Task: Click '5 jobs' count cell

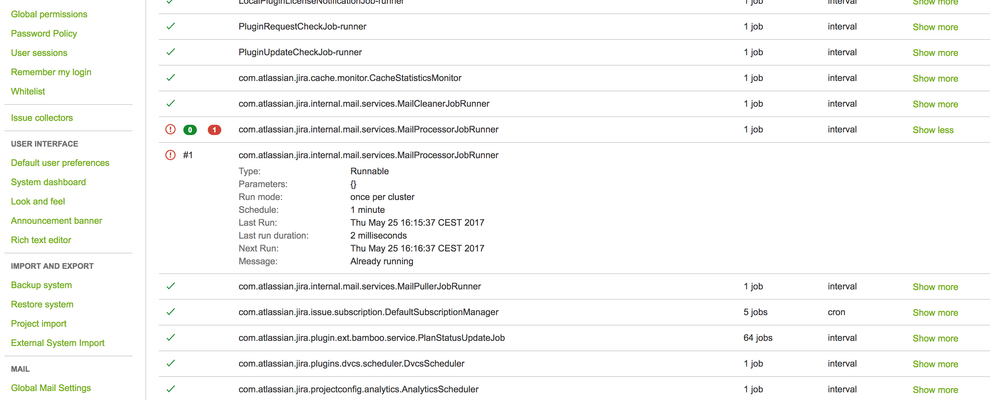Action: point(756,312)
